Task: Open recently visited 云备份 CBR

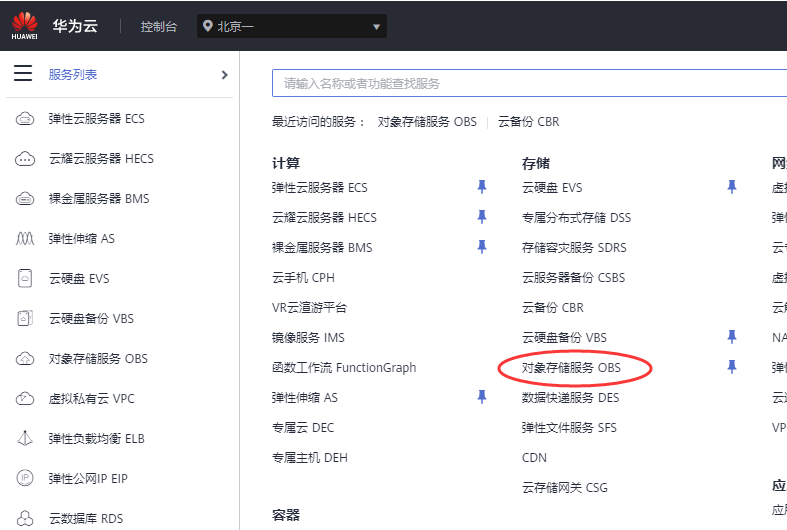Action: [529, 122]
